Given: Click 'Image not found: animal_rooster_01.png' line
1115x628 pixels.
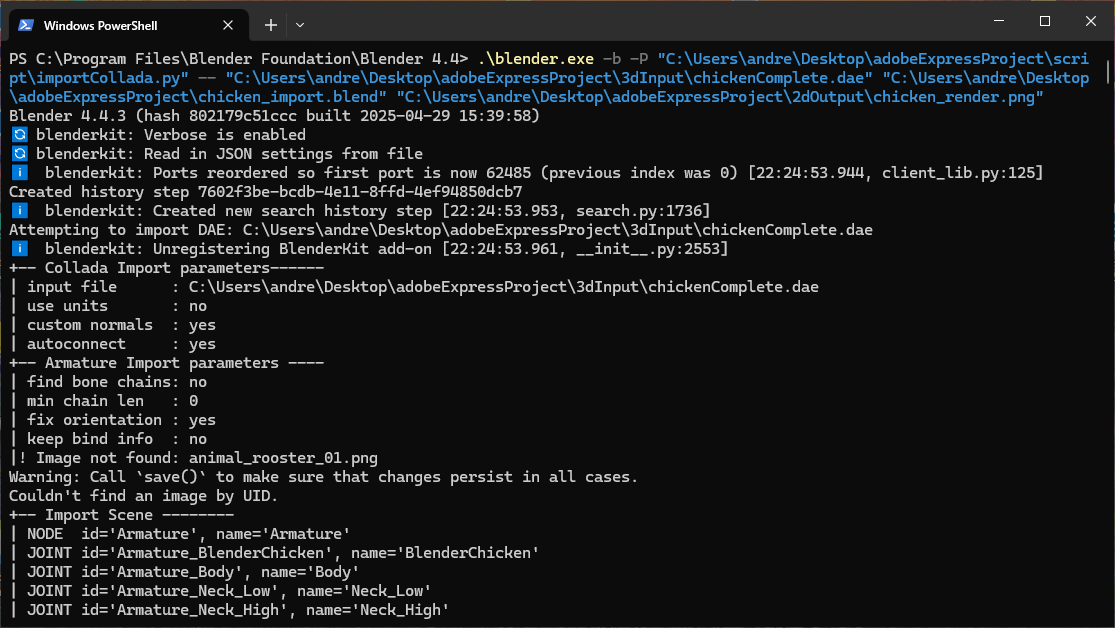Looking at the screenshot, I should (x=193, y=458).
